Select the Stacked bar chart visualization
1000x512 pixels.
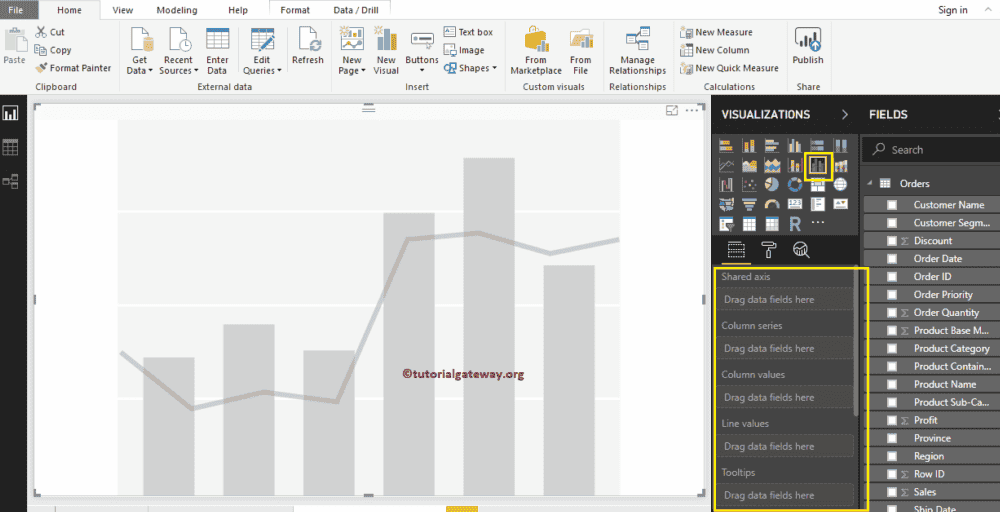click(726, 145)
